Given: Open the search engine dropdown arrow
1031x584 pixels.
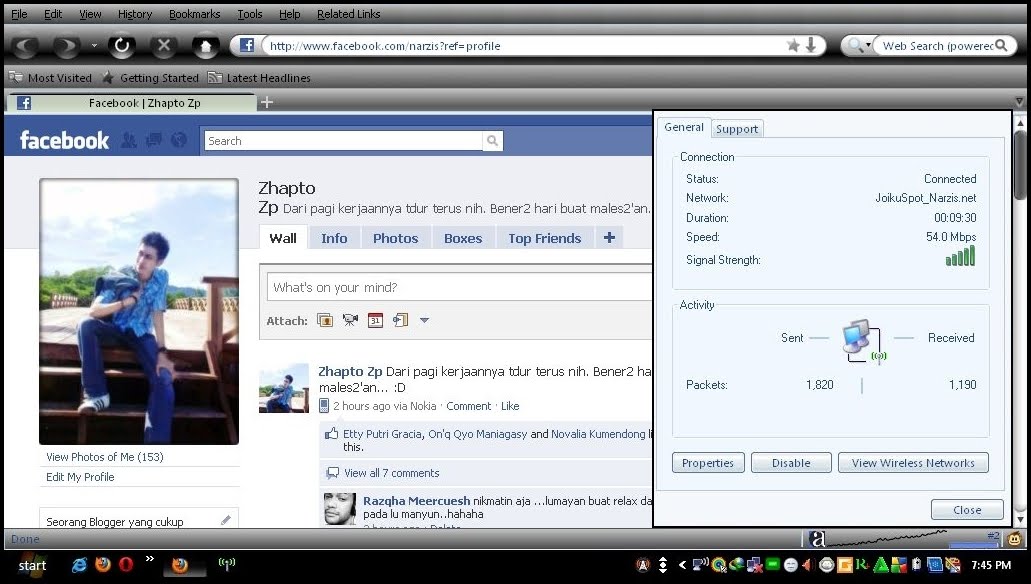Looking at the screenshot, I should coord(868,45).
